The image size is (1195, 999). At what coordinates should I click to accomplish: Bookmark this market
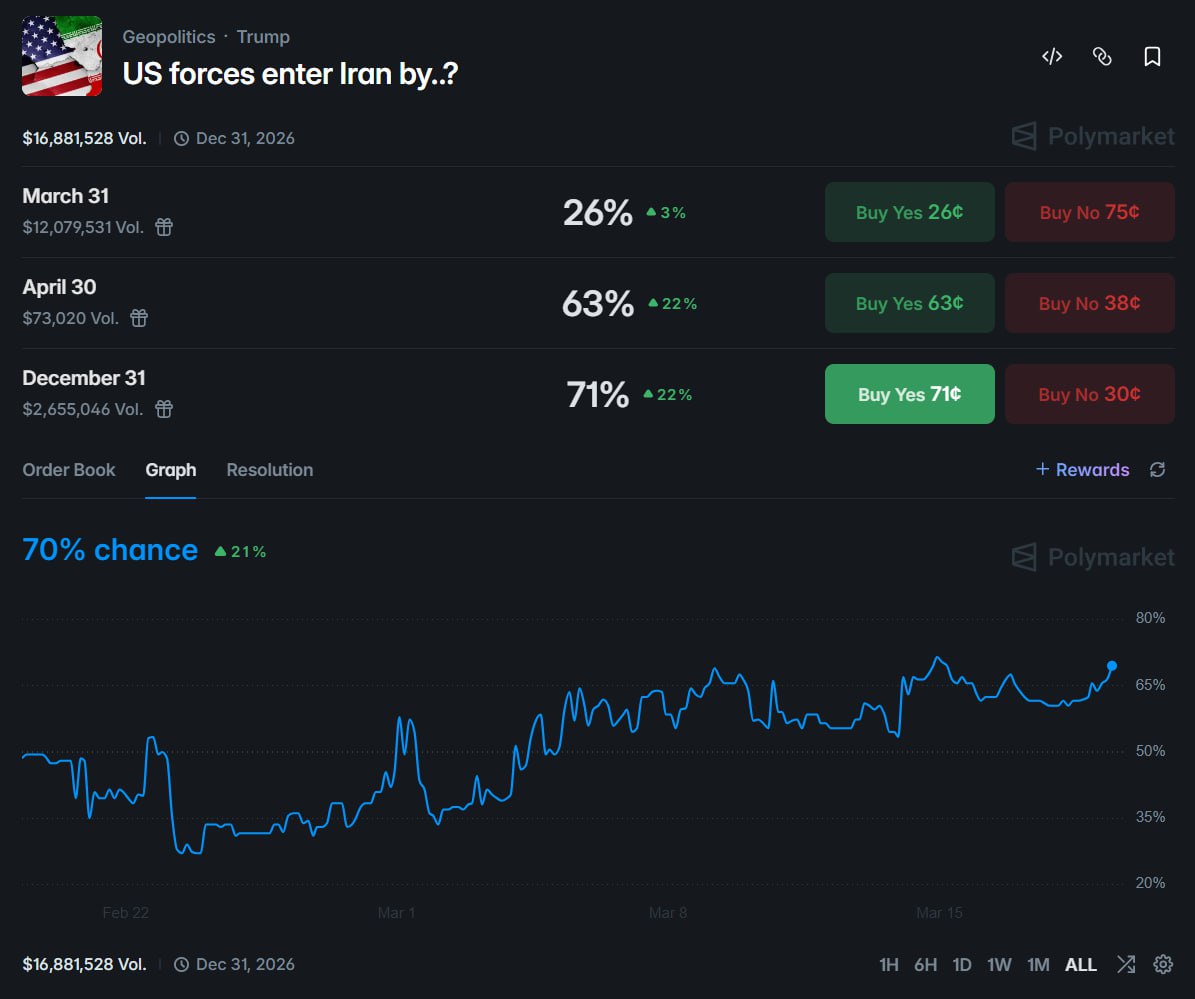[x=1152, y=57]
